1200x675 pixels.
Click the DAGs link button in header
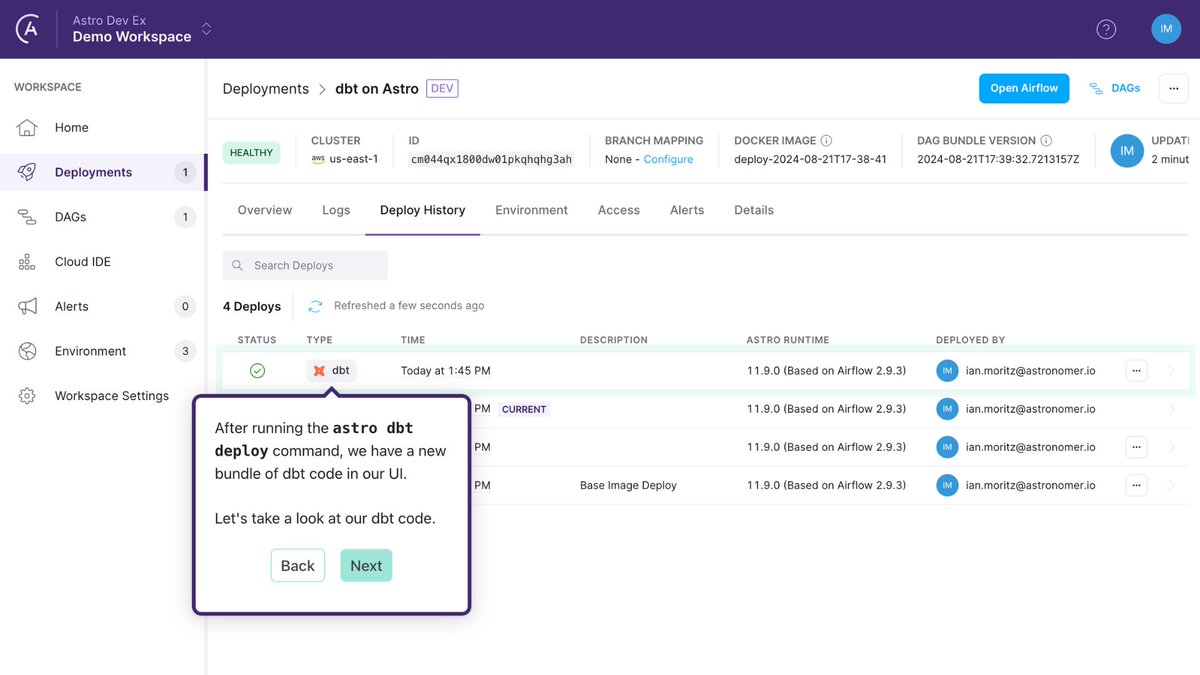tap(1115, 88)
